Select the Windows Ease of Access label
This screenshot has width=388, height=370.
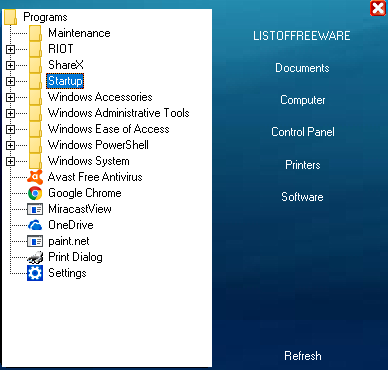109,129
